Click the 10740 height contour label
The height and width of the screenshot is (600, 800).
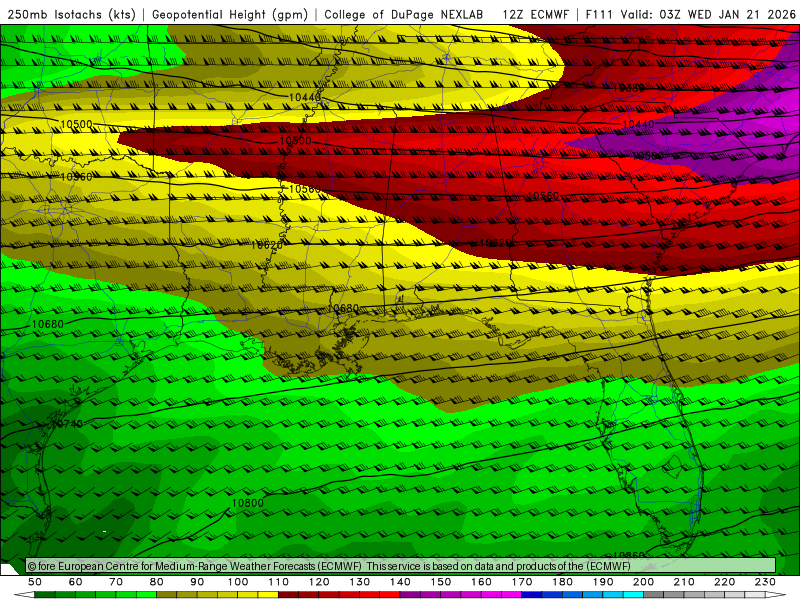[67, 423]
